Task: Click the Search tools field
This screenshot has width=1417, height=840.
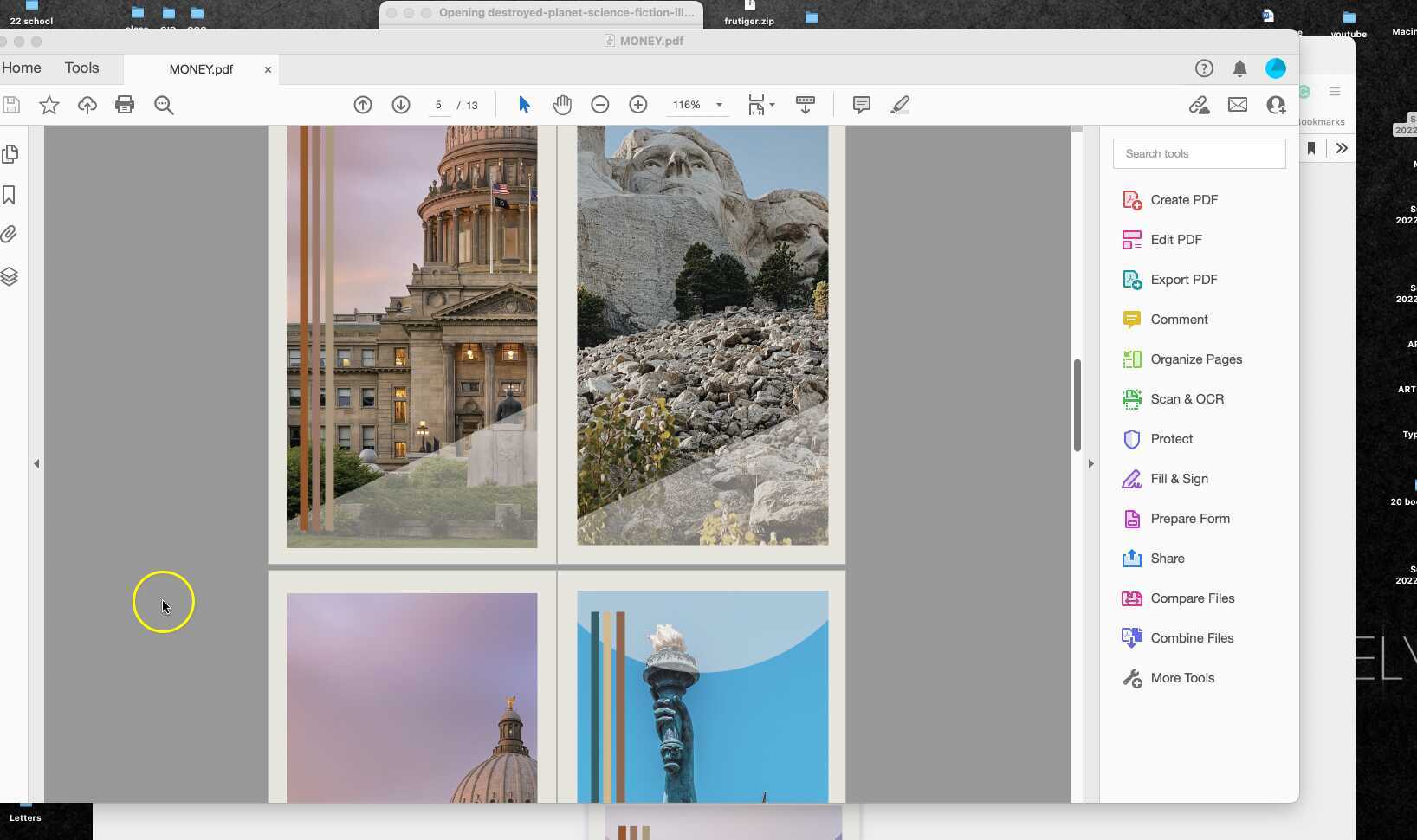Action: pos(1199,154)
